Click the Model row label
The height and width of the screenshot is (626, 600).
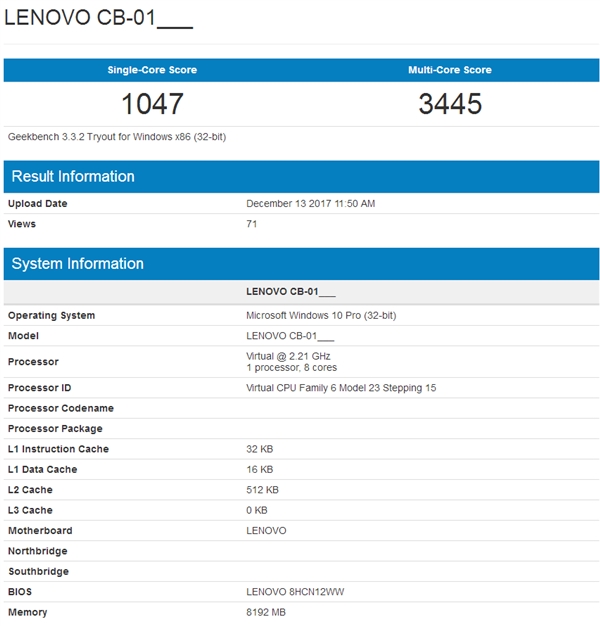click(x=24, y=336)
